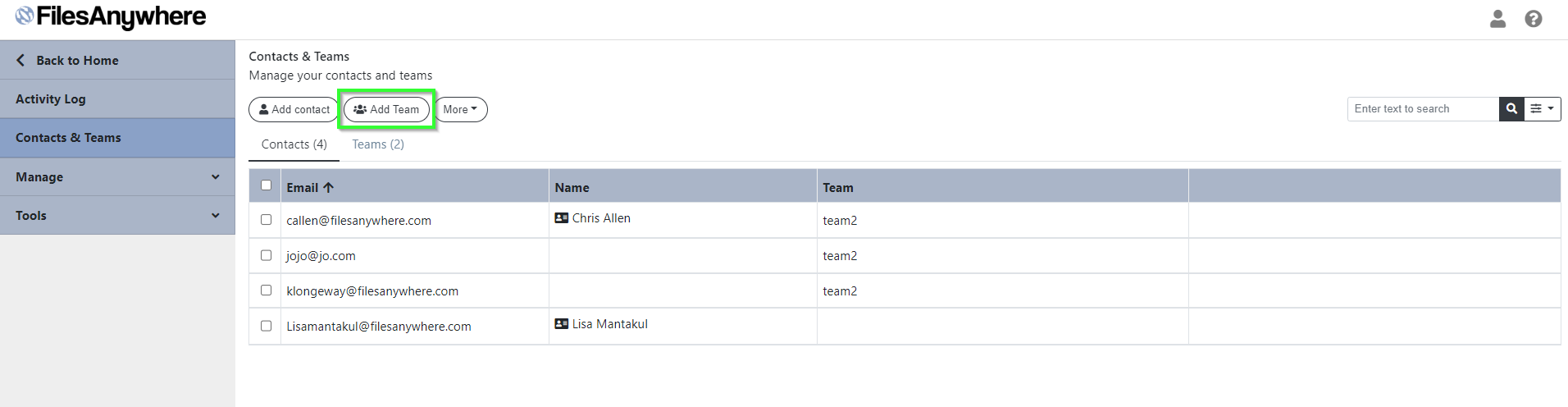Click the Add contact button
Image resolution: width=1568 pixels, height=407 pixels.
[x=294, y=109]
